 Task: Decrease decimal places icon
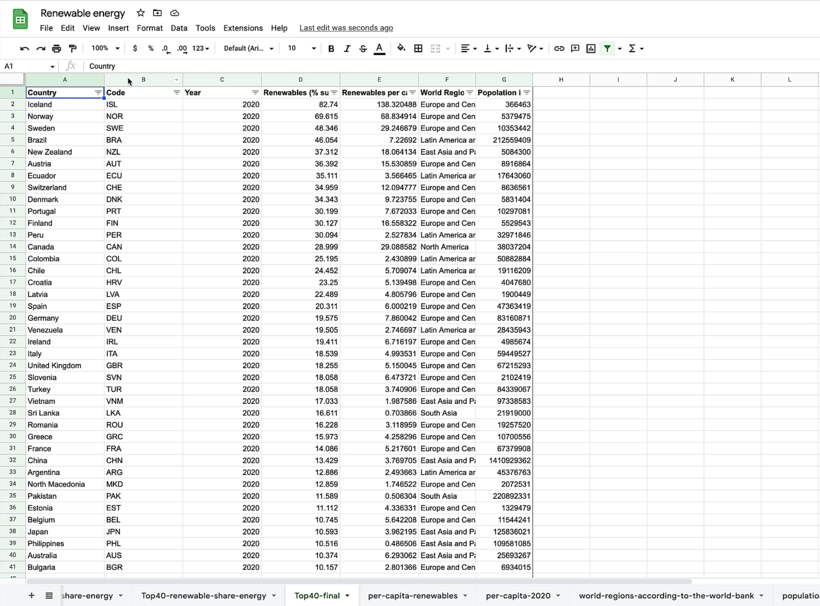(165, 49)
